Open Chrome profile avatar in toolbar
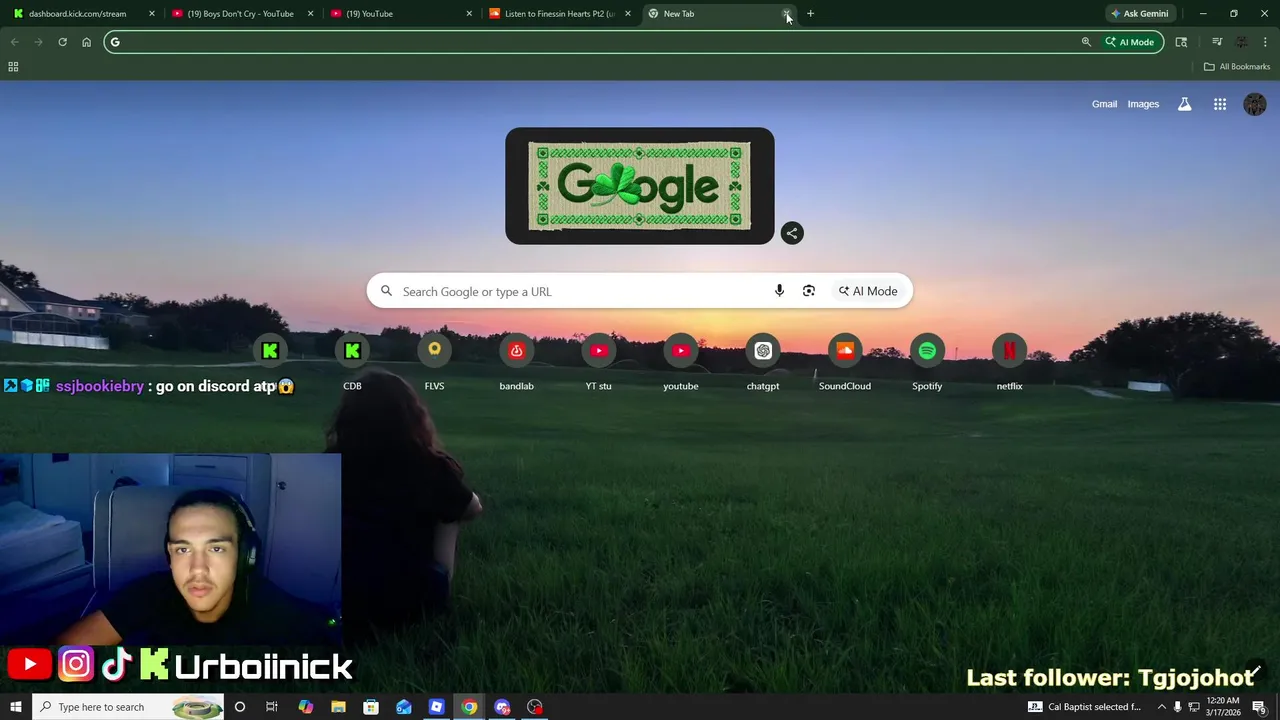The height and width of the screenshot is (720, 1280). coord(1241,42)
